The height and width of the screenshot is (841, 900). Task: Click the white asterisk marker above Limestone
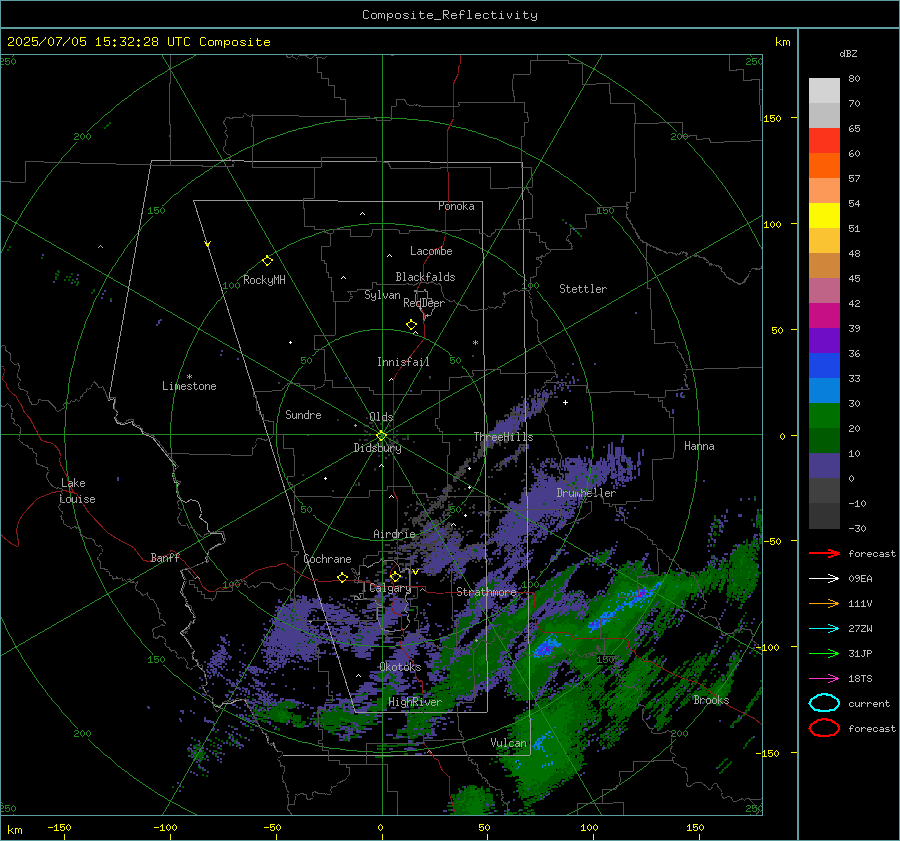pos(189,377)
